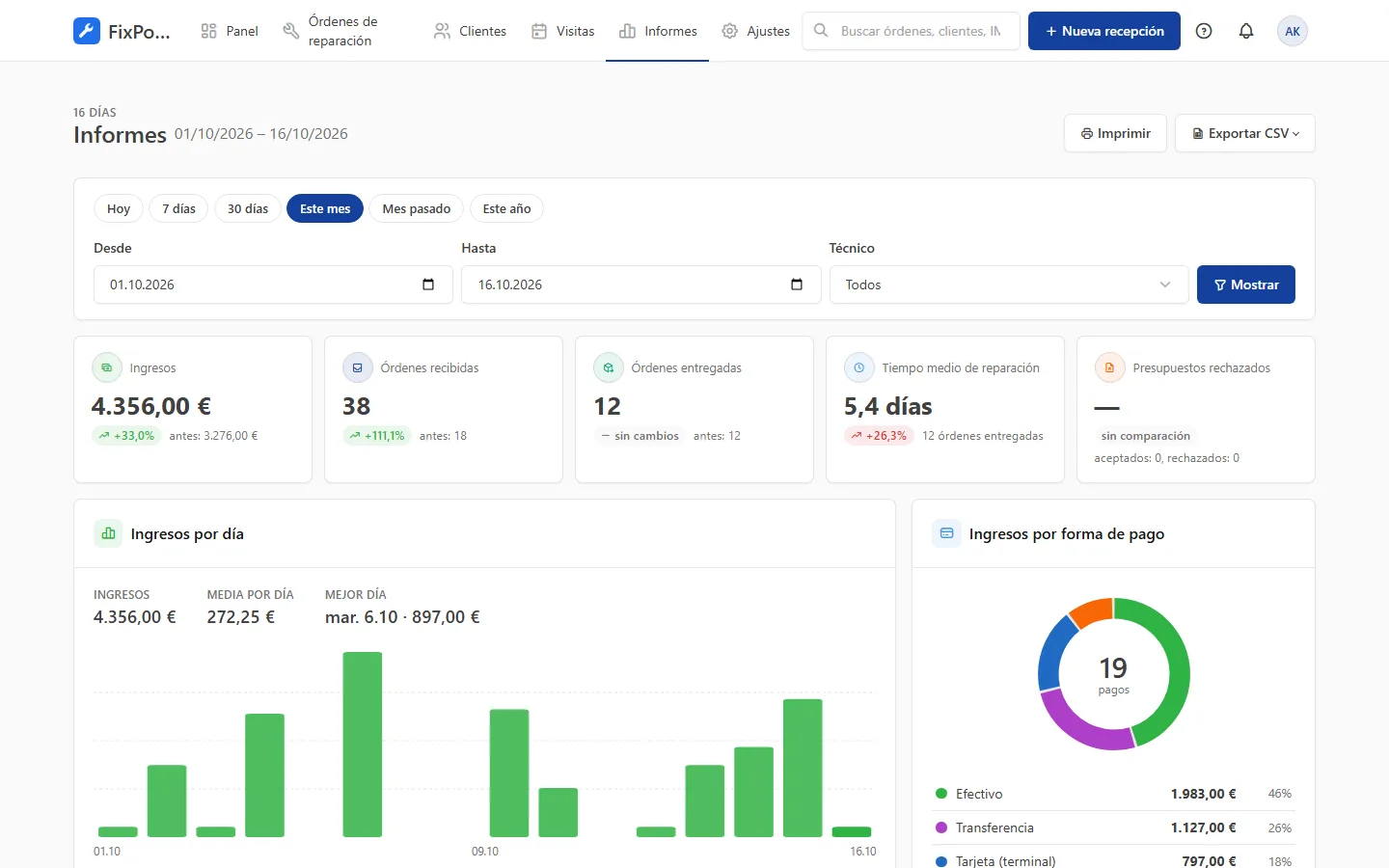Click the purple Transferencia legend dot
The image size is (1389, 868).
click(x=941, y=827)
